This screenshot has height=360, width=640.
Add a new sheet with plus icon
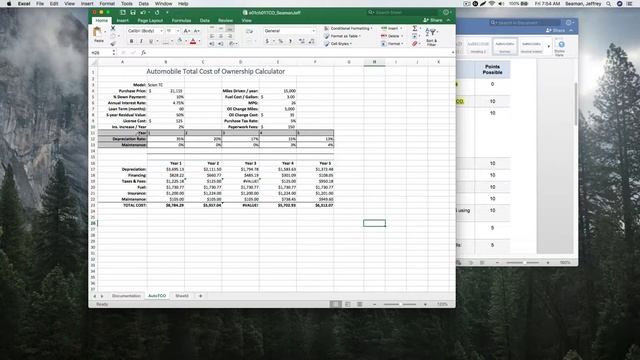200,296
